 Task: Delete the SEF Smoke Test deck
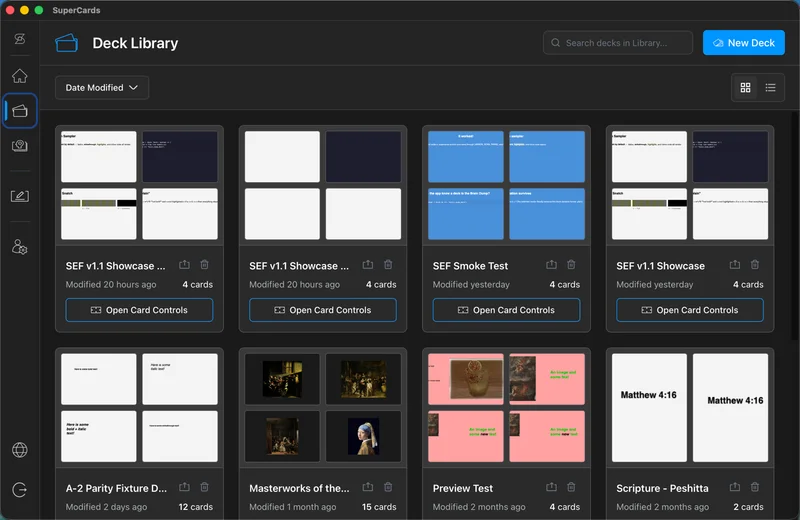(x=571, y=264)
